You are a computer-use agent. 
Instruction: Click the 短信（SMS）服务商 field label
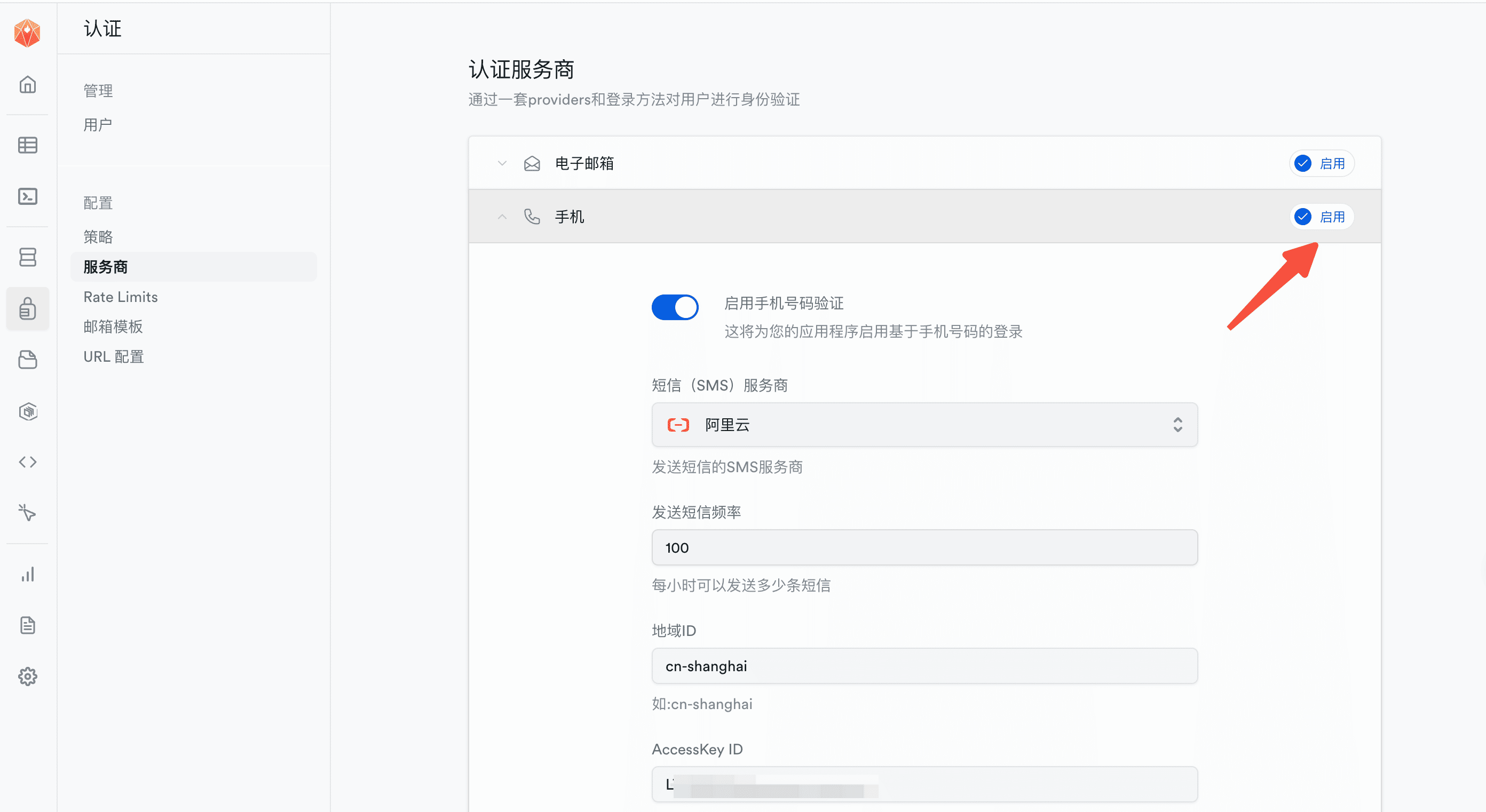coord(720,385)
